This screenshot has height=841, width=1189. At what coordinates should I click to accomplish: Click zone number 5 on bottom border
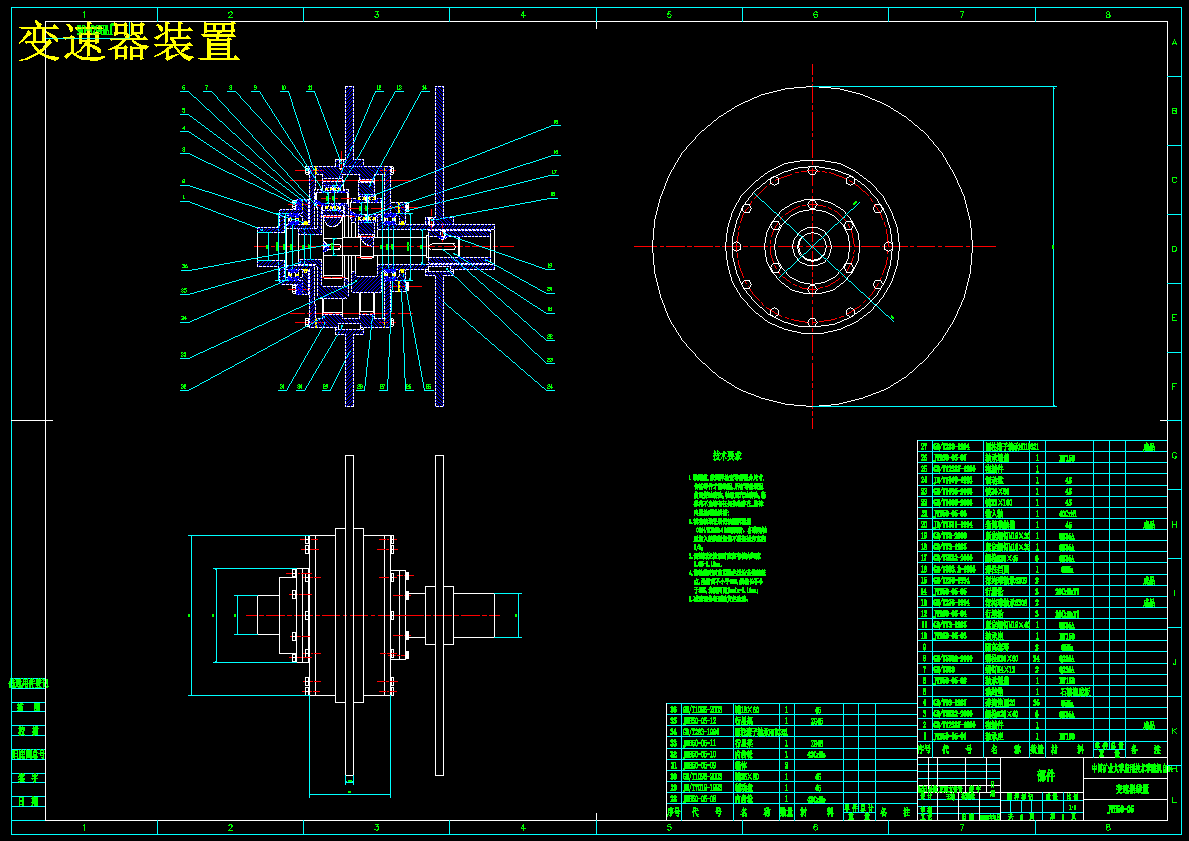[x=669, y=827]
